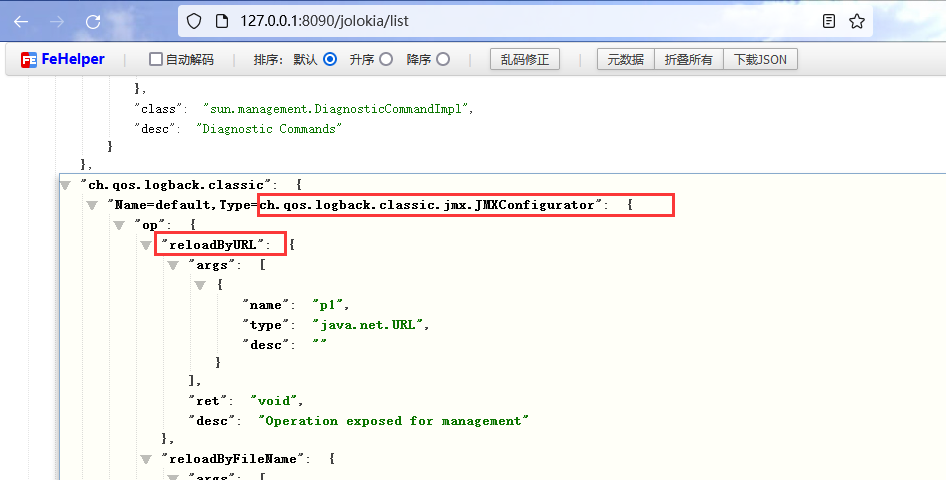The image size is (946, 480).
Task: Click the FeHelper logo icon
Action: pyautogui.click(x=28, y=60)
